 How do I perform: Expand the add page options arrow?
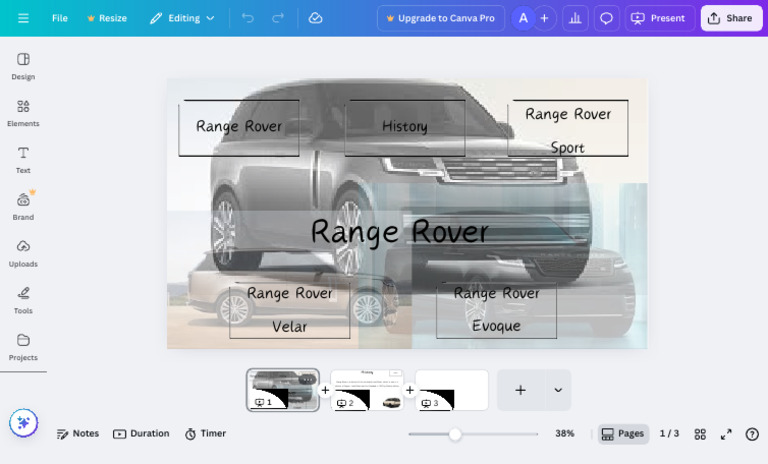558,390
